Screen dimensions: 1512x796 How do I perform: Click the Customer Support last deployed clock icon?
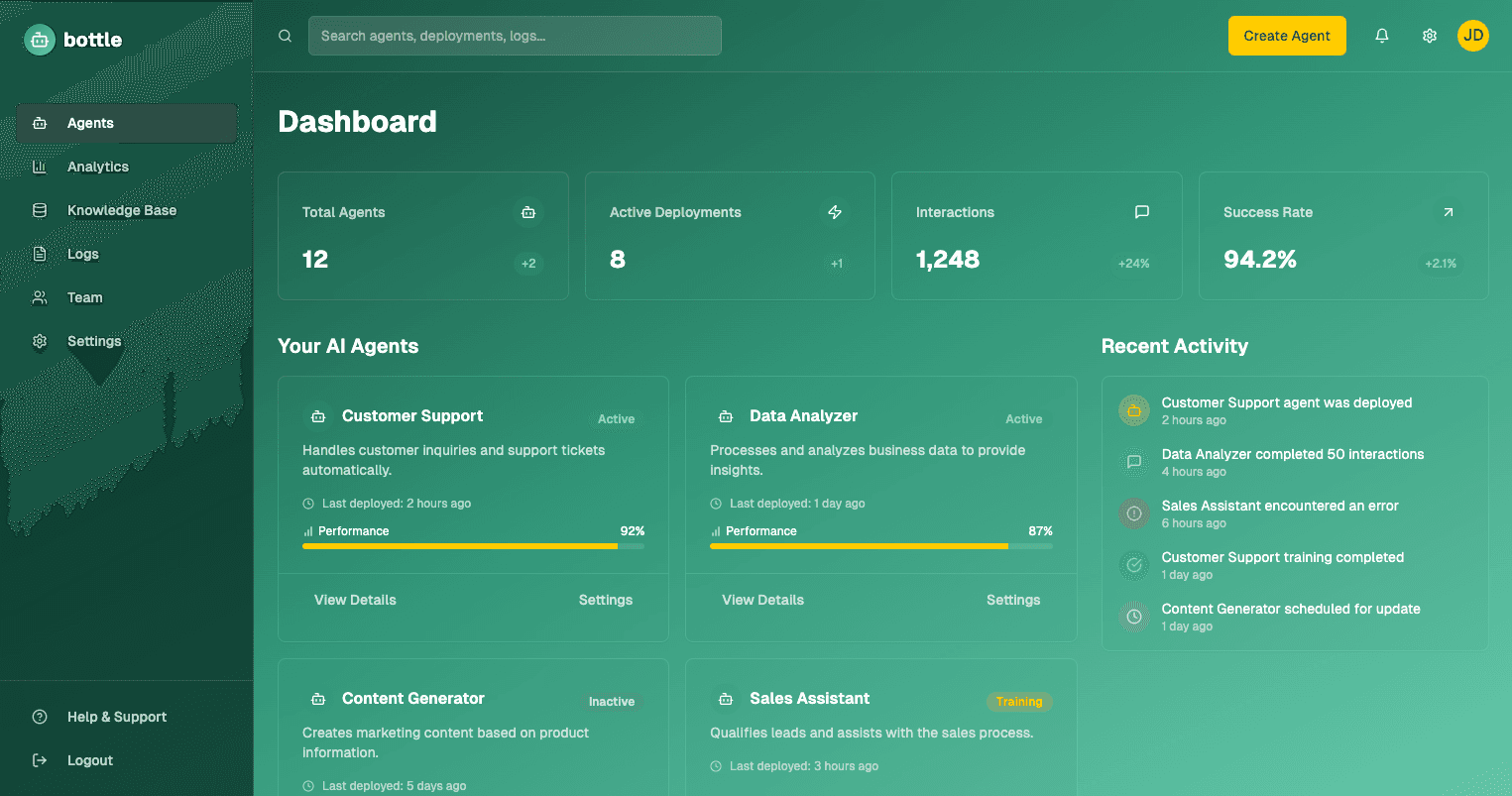pos(308,504)
